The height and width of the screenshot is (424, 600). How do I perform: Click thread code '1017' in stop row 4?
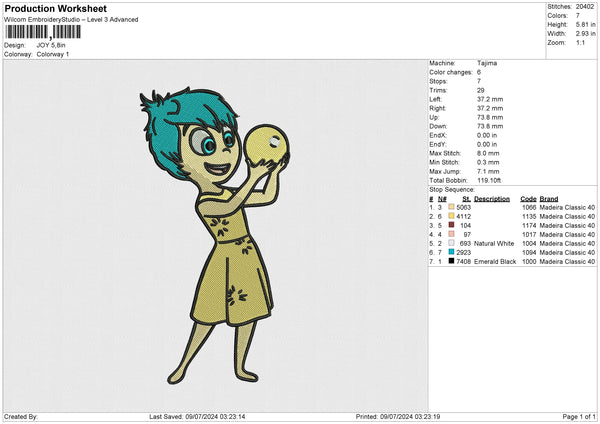click(x=529, y=234)
